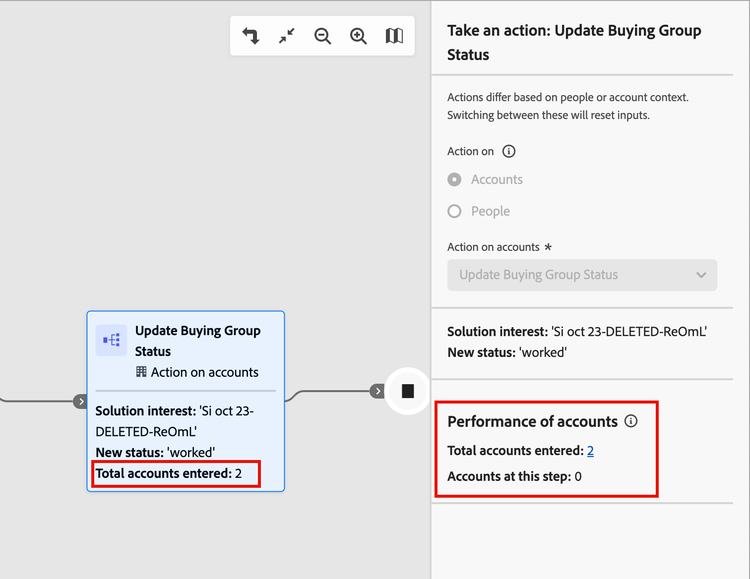The height and width of the screenshot is (579, 750).
Task: Click 'Accounts at this step: 0' text
Action: [514, 477]
